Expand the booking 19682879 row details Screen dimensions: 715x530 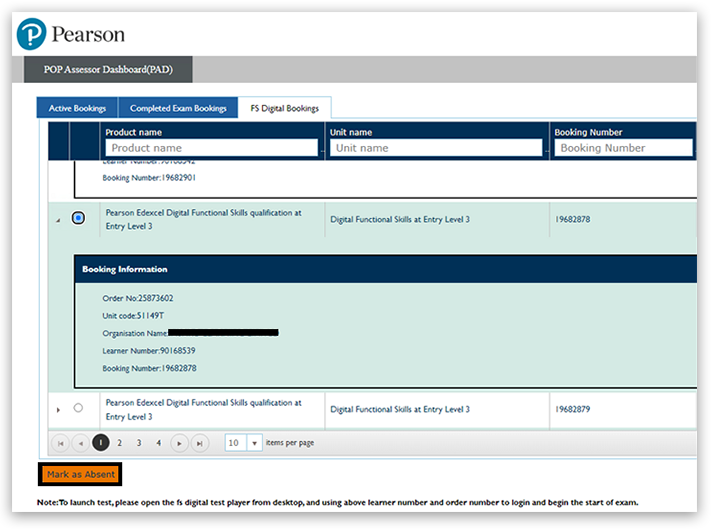57,409
